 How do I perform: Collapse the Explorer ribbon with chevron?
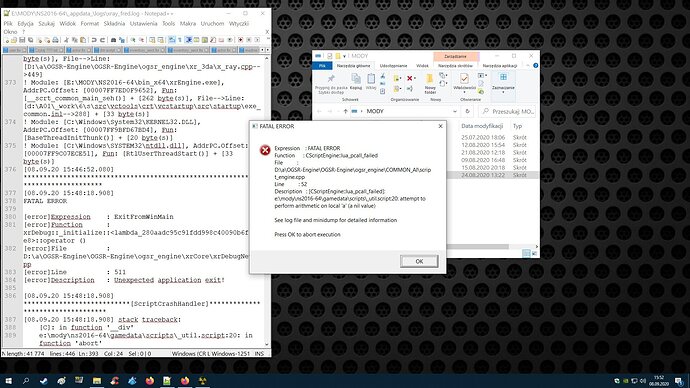(x=528, y=65)
